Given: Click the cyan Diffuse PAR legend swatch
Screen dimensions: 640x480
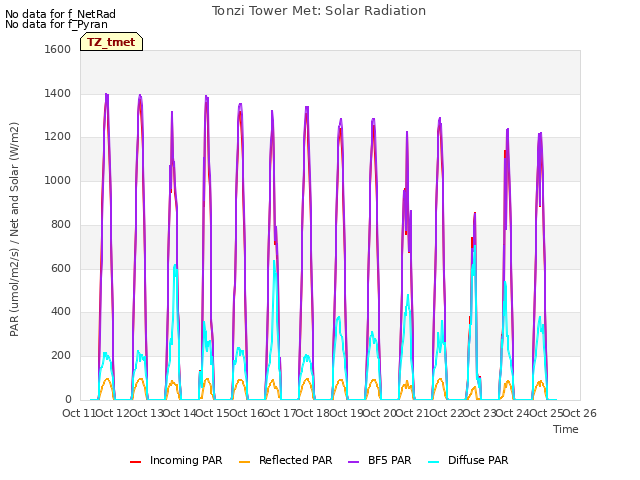Looking at the screenshot, I should (x=434, y=462).
